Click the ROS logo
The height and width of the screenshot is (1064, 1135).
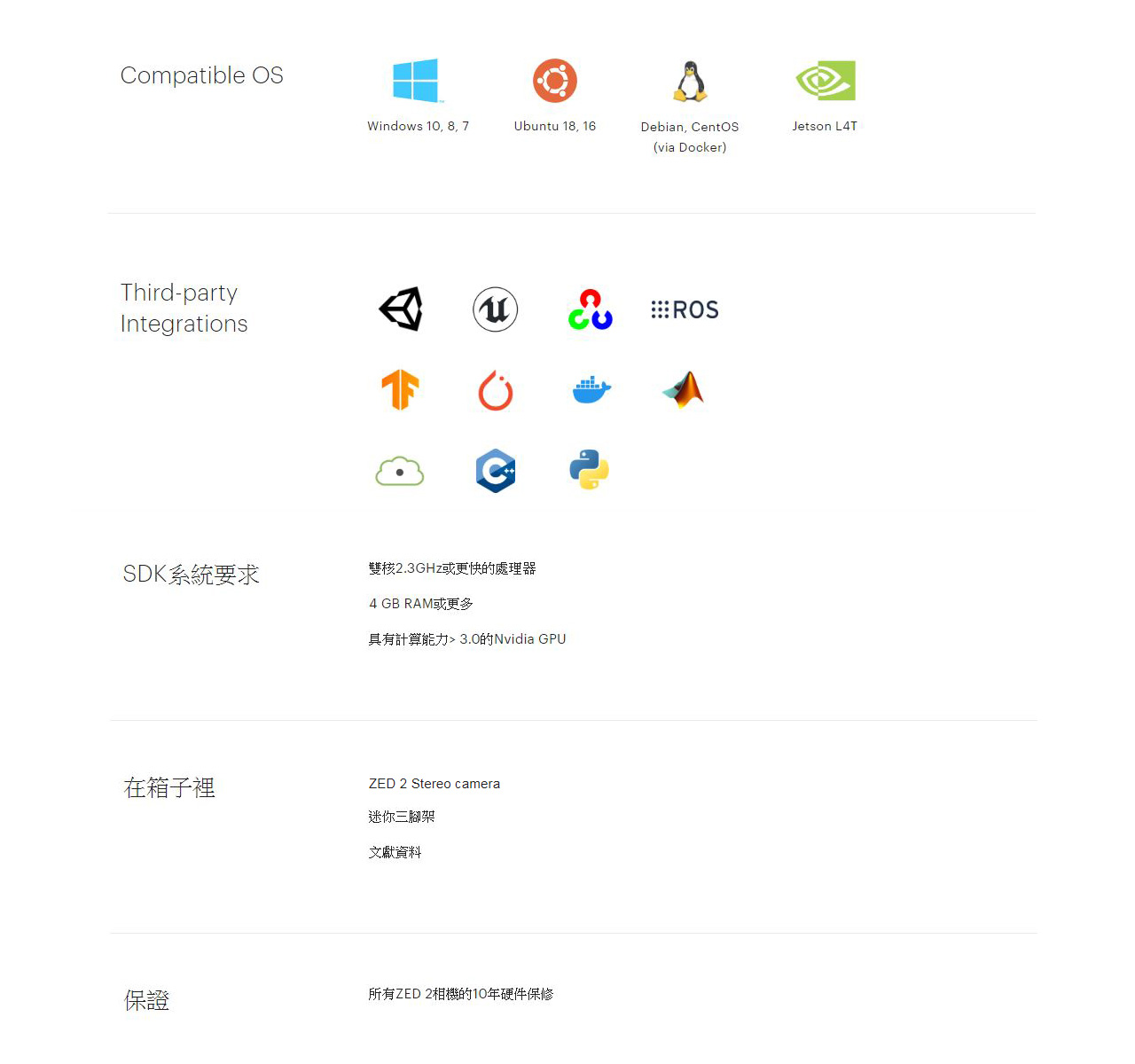tap(685, 309)
